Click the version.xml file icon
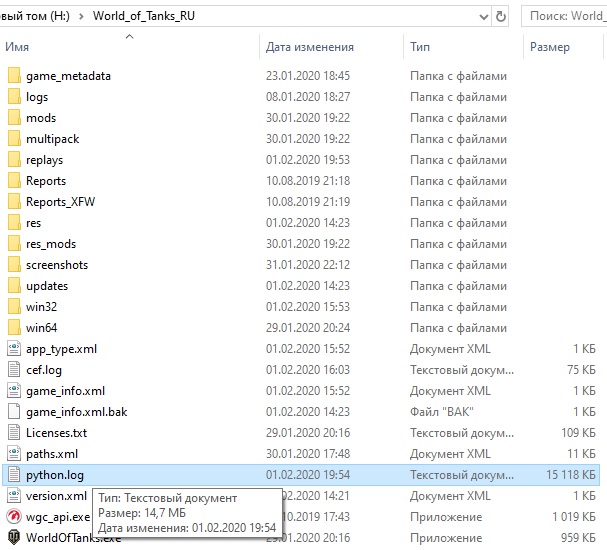The height and width of the screenshot is (550, 607). click(14, 495)
